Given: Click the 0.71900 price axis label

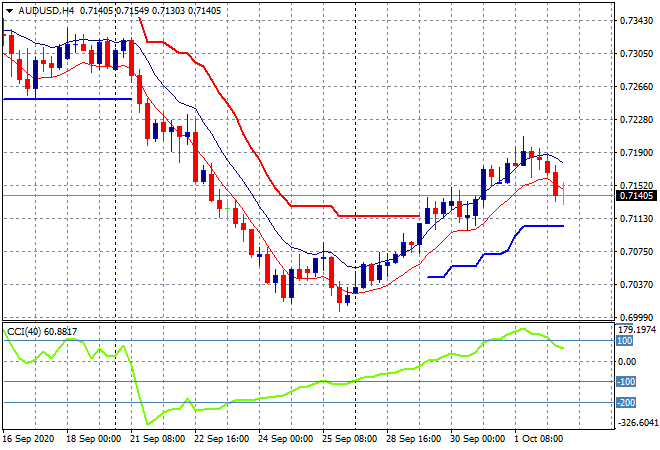Looking at the screenshot, I should [636, 152].
